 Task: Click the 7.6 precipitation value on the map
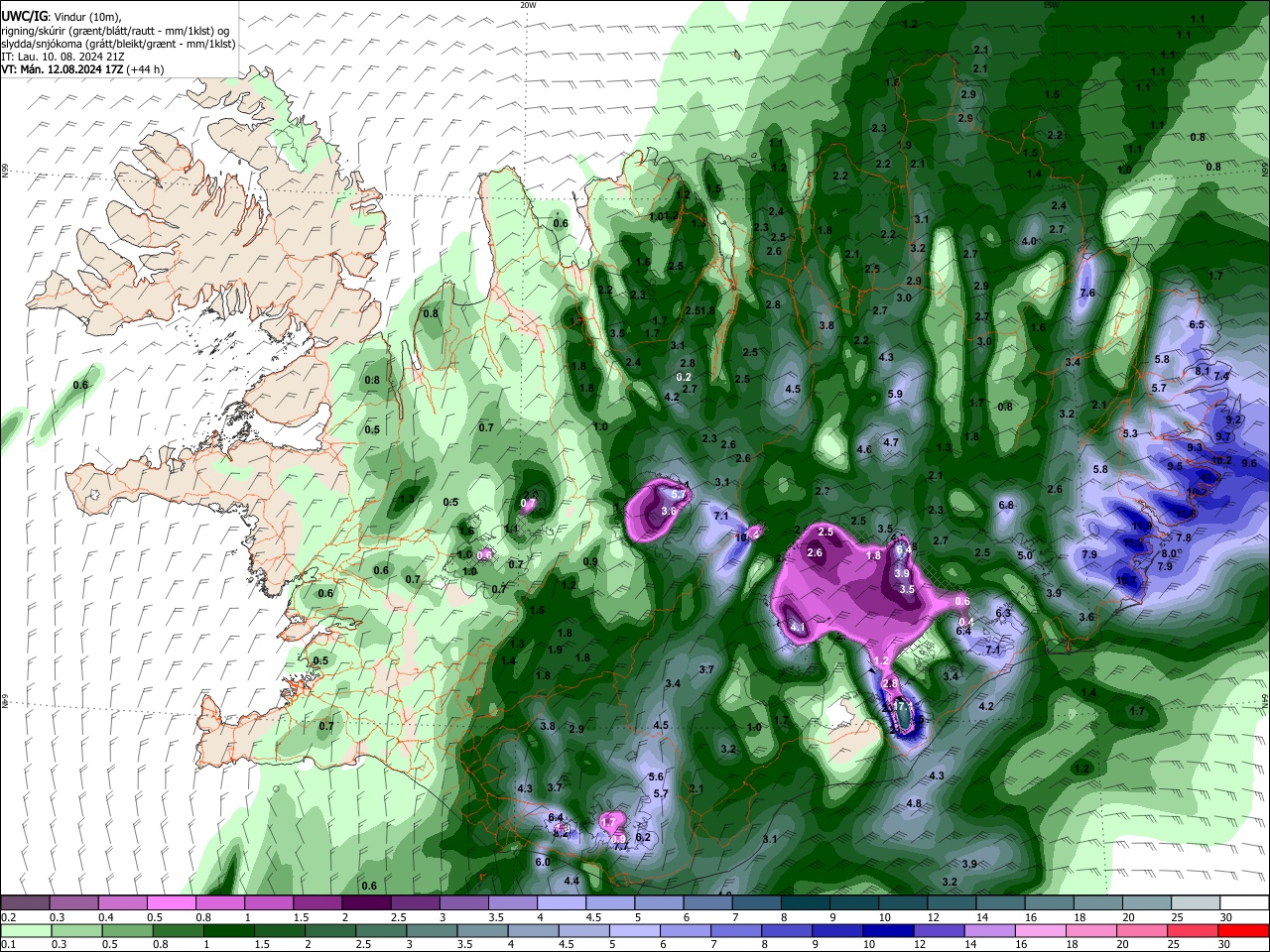point(1086,293)
